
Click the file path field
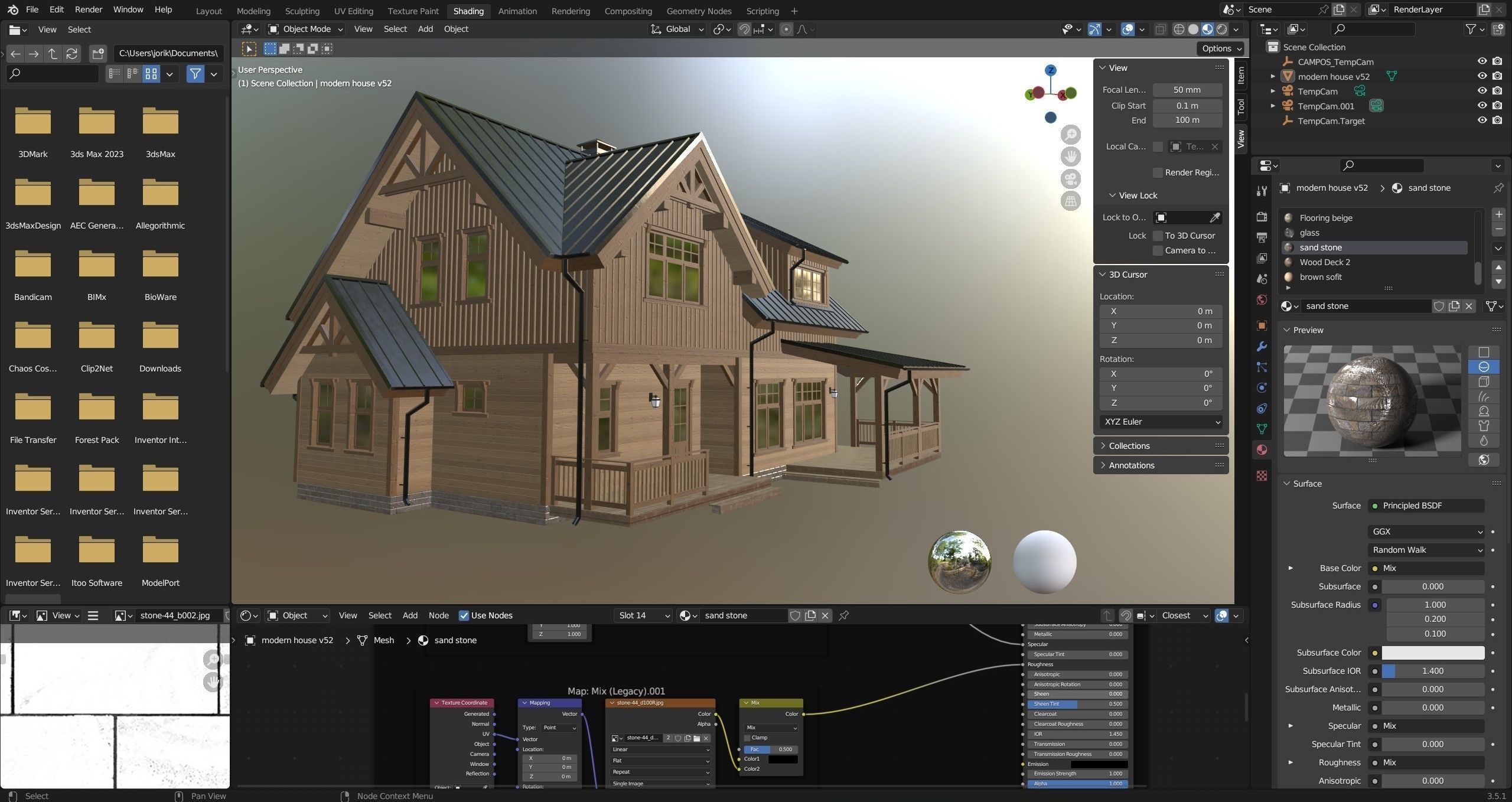pyautogui.click(x=168, y=54)
